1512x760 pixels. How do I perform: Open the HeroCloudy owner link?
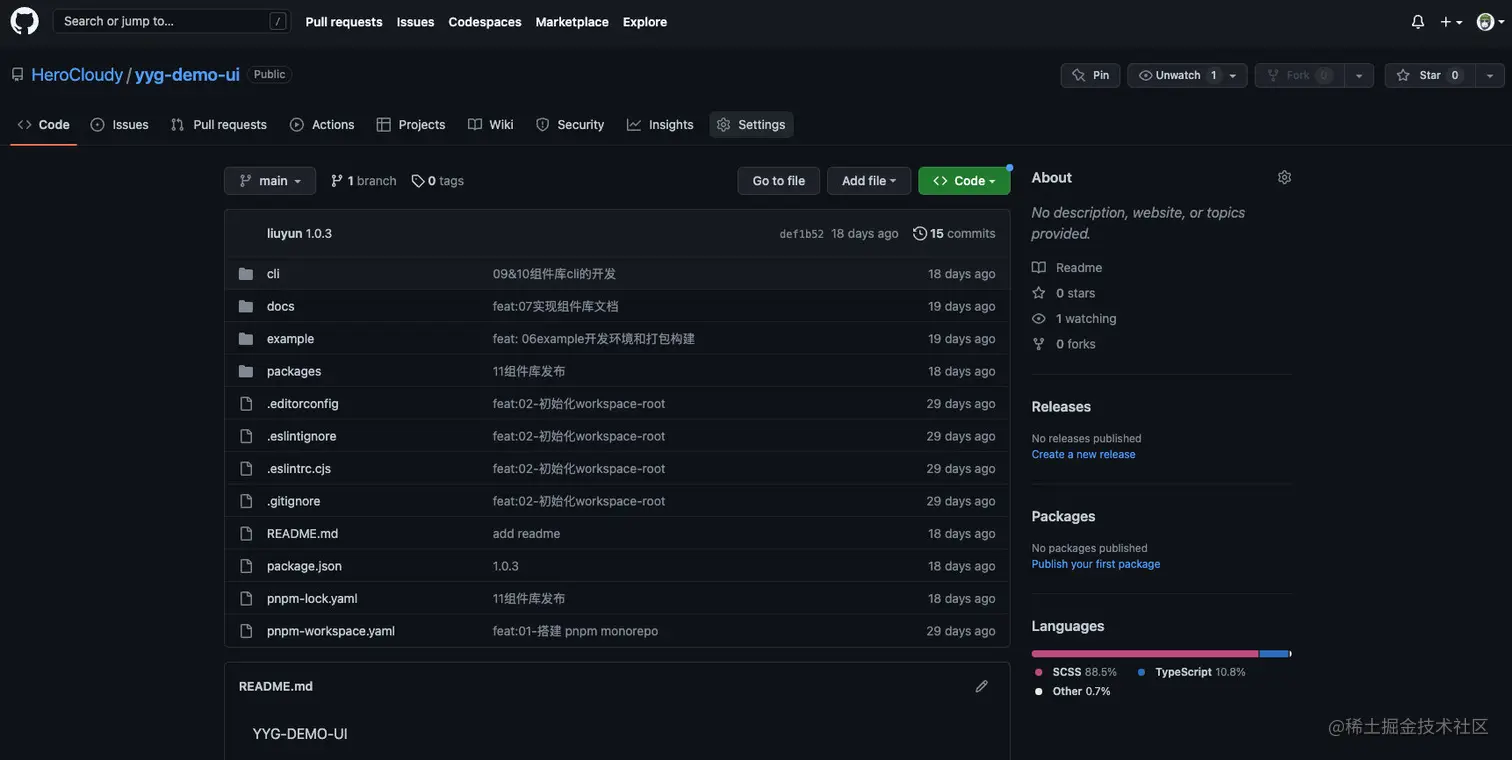77,75
